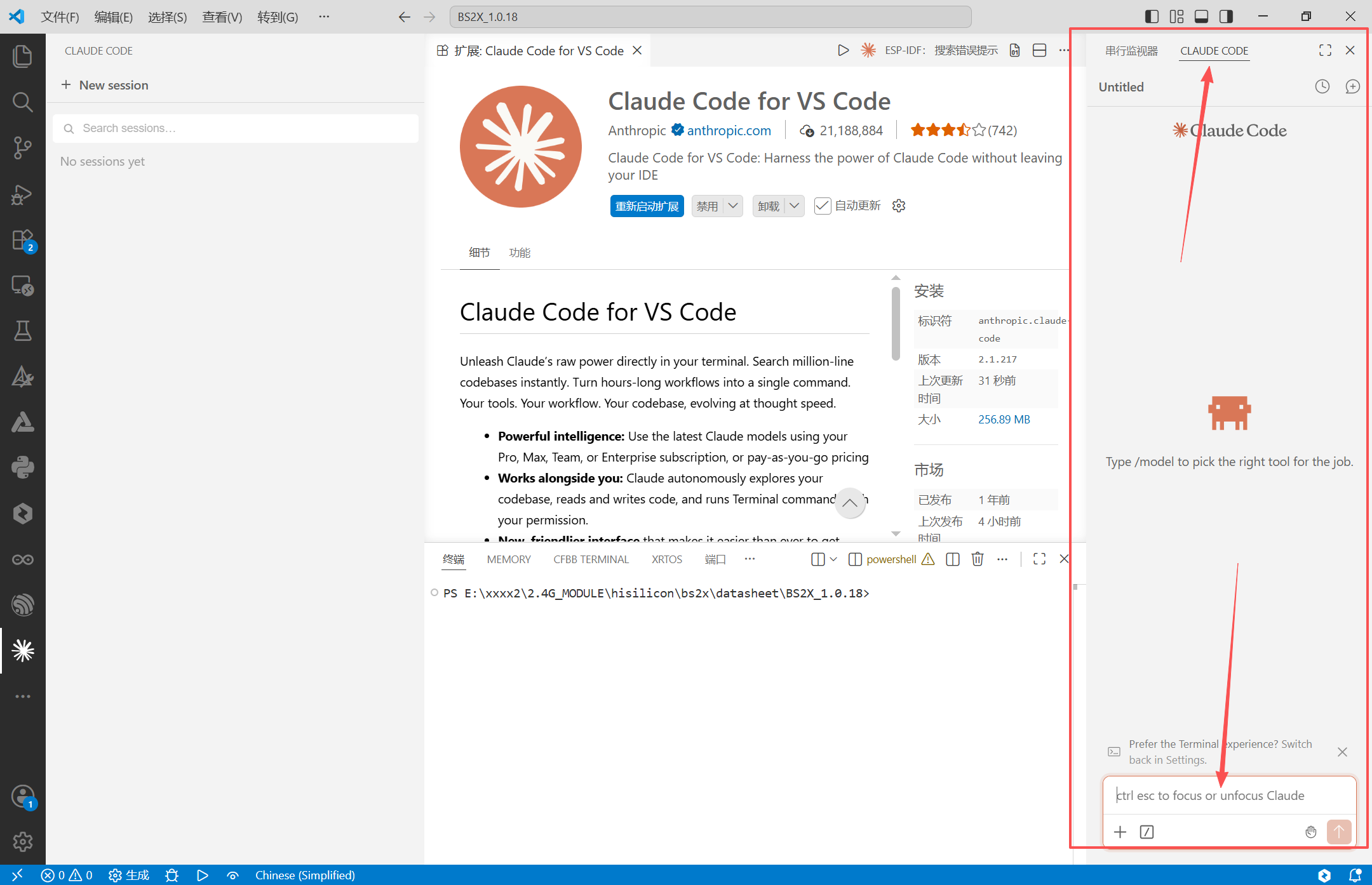Image resolution: width=1372 pixels, height=885 pixels.
Task: Click the star rating (742)
Action: [964, 130]
